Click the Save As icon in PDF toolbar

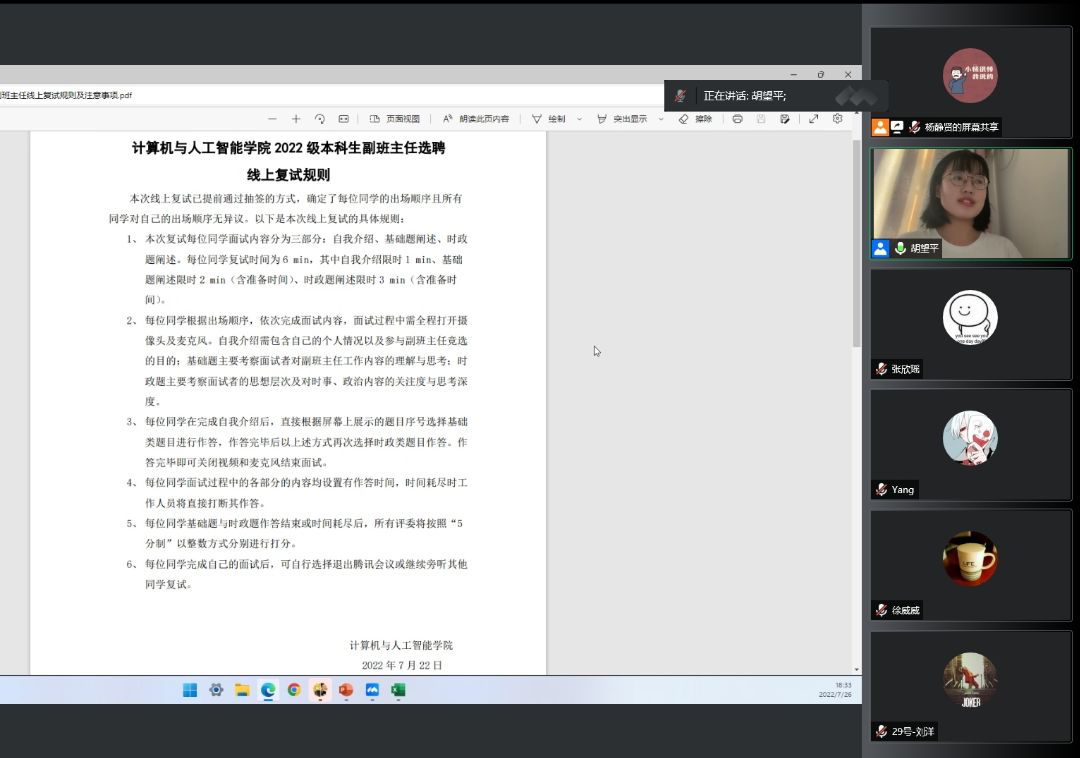tap(785, 119)
